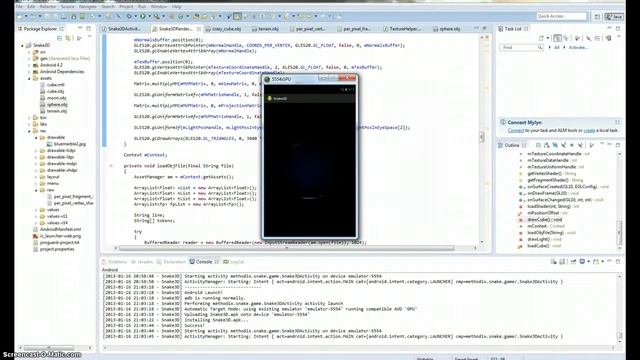The width and height of the screenshot is (640, 360).
Task: Toggle Hide Non-Public Members in Outline toolbar
Action: click(572, 145)
